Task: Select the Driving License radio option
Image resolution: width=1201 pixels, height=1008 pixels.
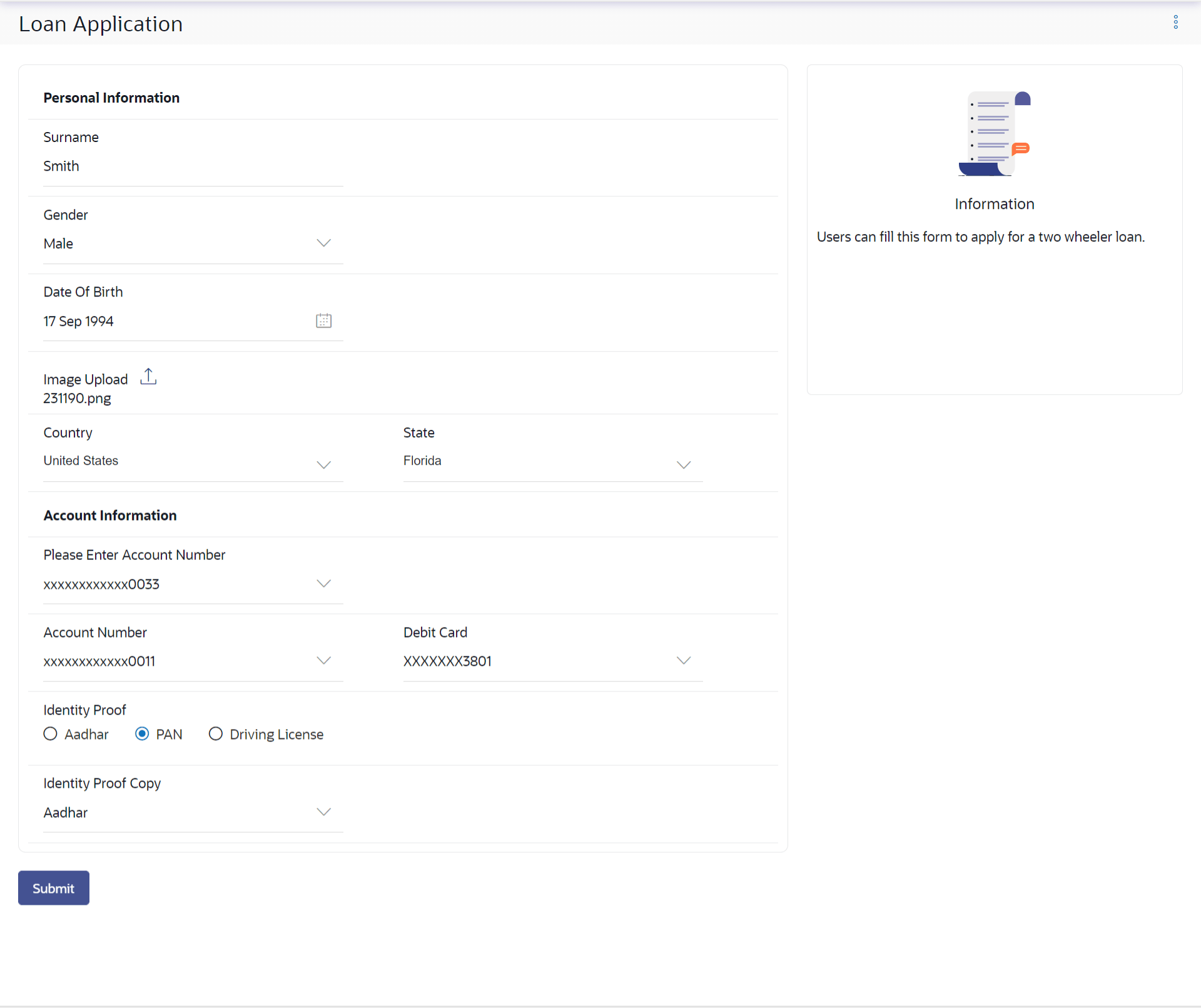Action: (216, 734)
